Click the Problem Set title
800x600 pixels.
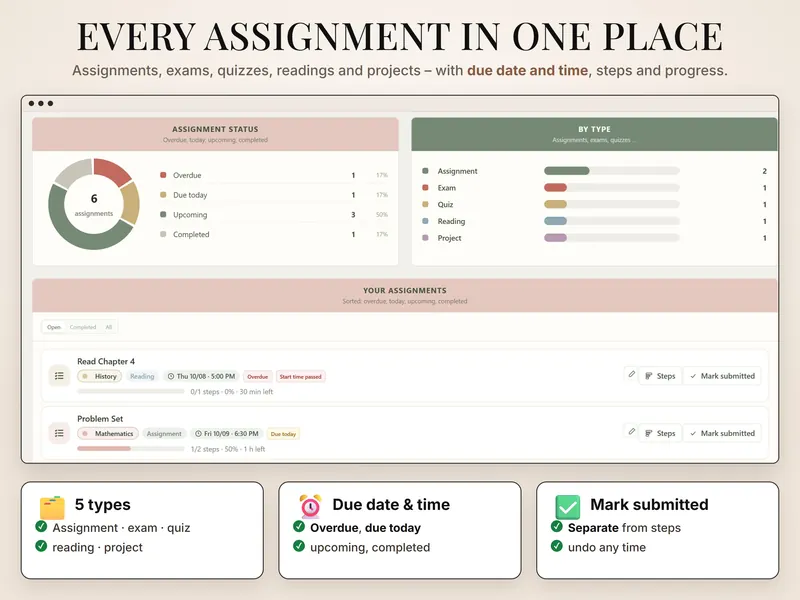pos(100,418)
